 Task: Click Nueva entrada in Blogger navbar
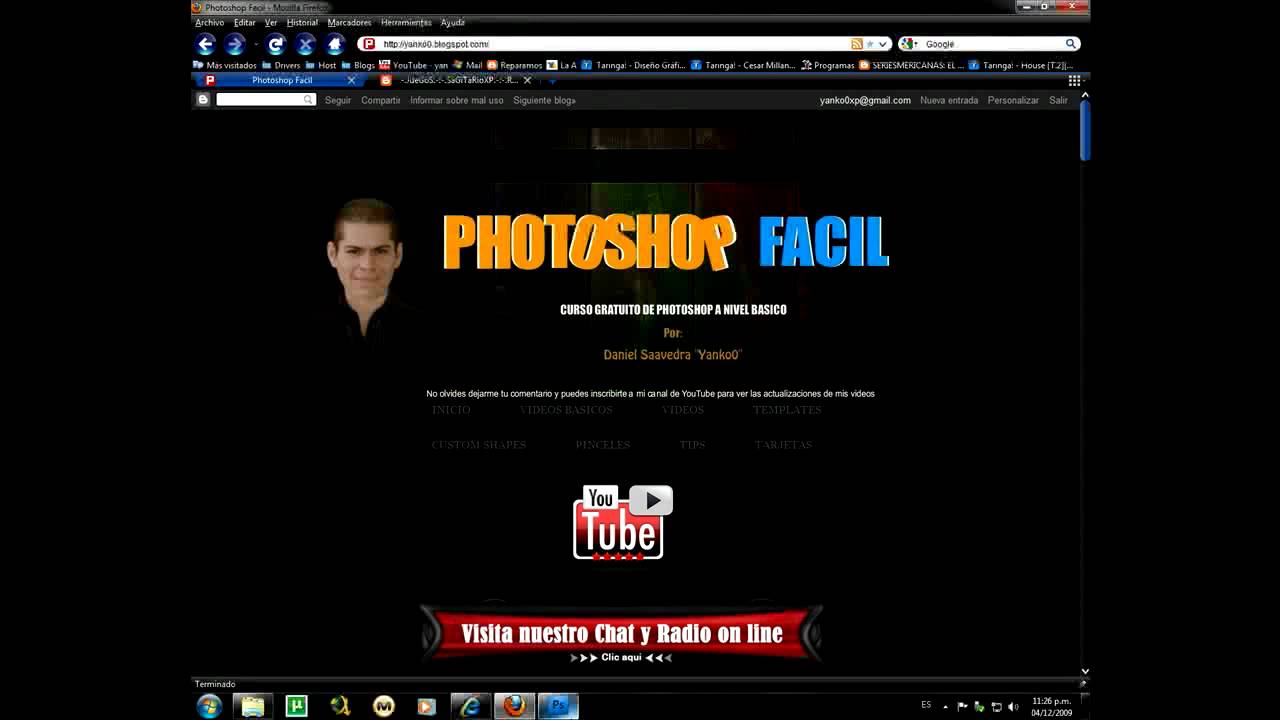(x=949, y=100)
